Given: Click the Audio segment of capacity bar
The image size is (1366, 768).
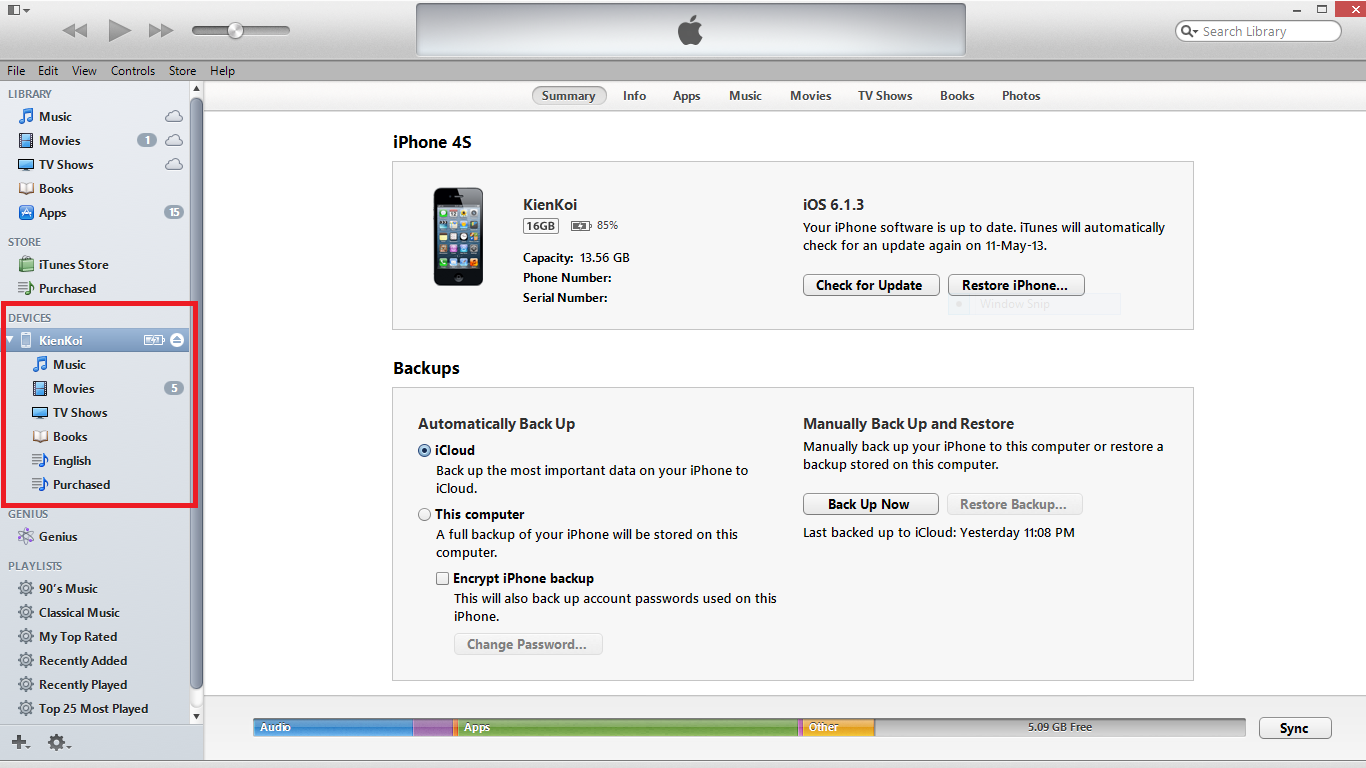Looking at the screenshot, I should click(x=333, y=727).
